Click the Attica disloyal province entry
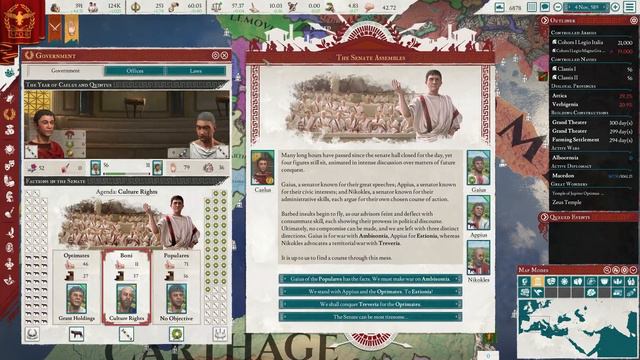Screen dimensions: 640x360 pyautogui.click(x=592, y=96)
